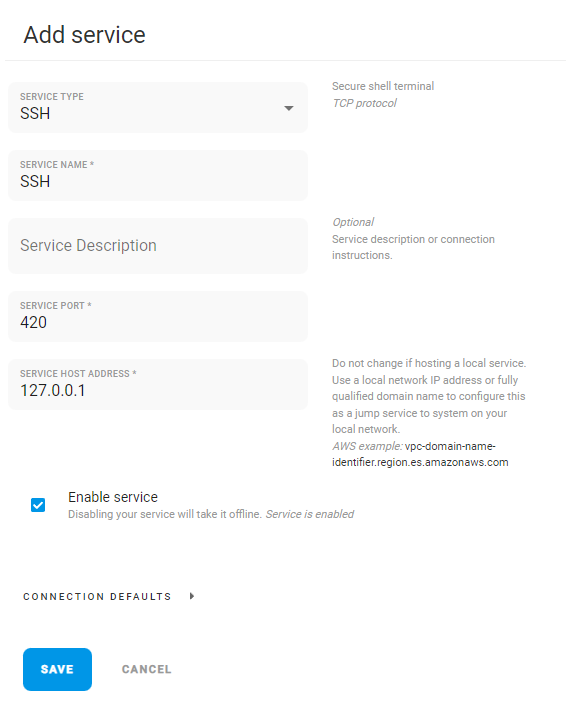Click the AWS example domain text

click(420, 454)
